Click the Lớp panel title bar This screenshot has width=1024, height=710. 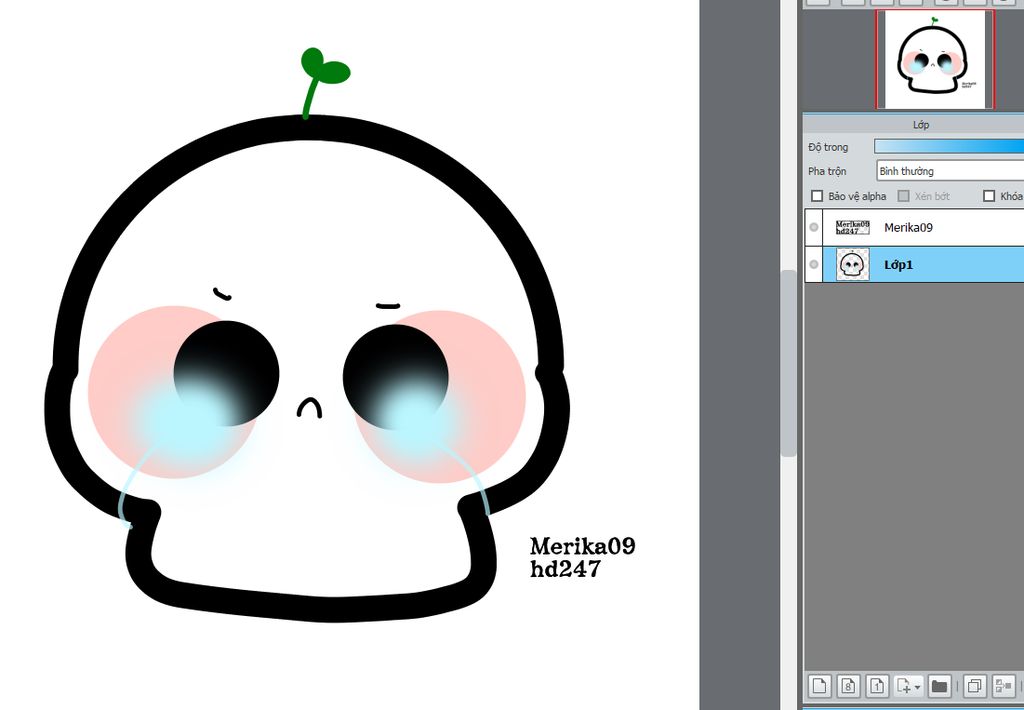pos(914,124)
